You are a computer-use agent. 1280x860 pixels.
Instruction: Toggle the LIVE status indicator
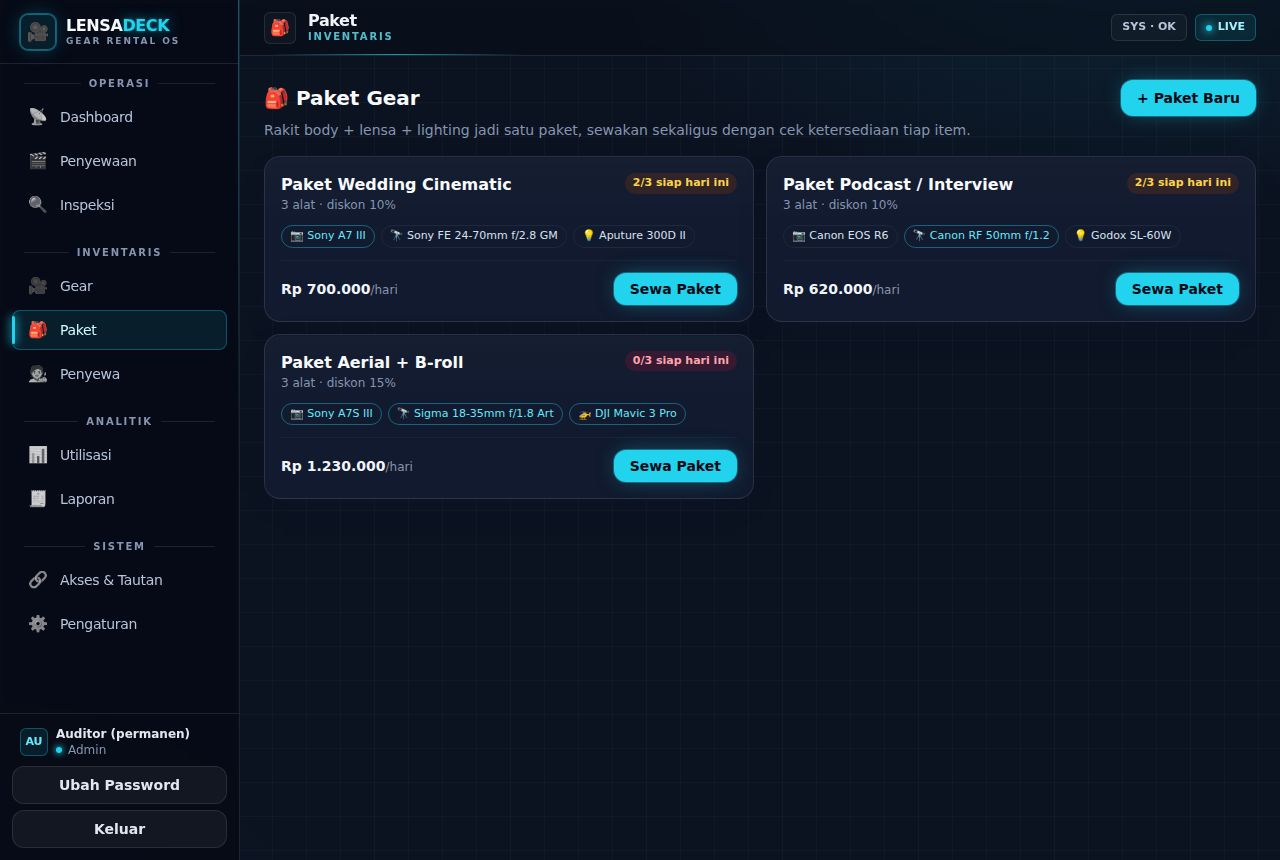1225,27
